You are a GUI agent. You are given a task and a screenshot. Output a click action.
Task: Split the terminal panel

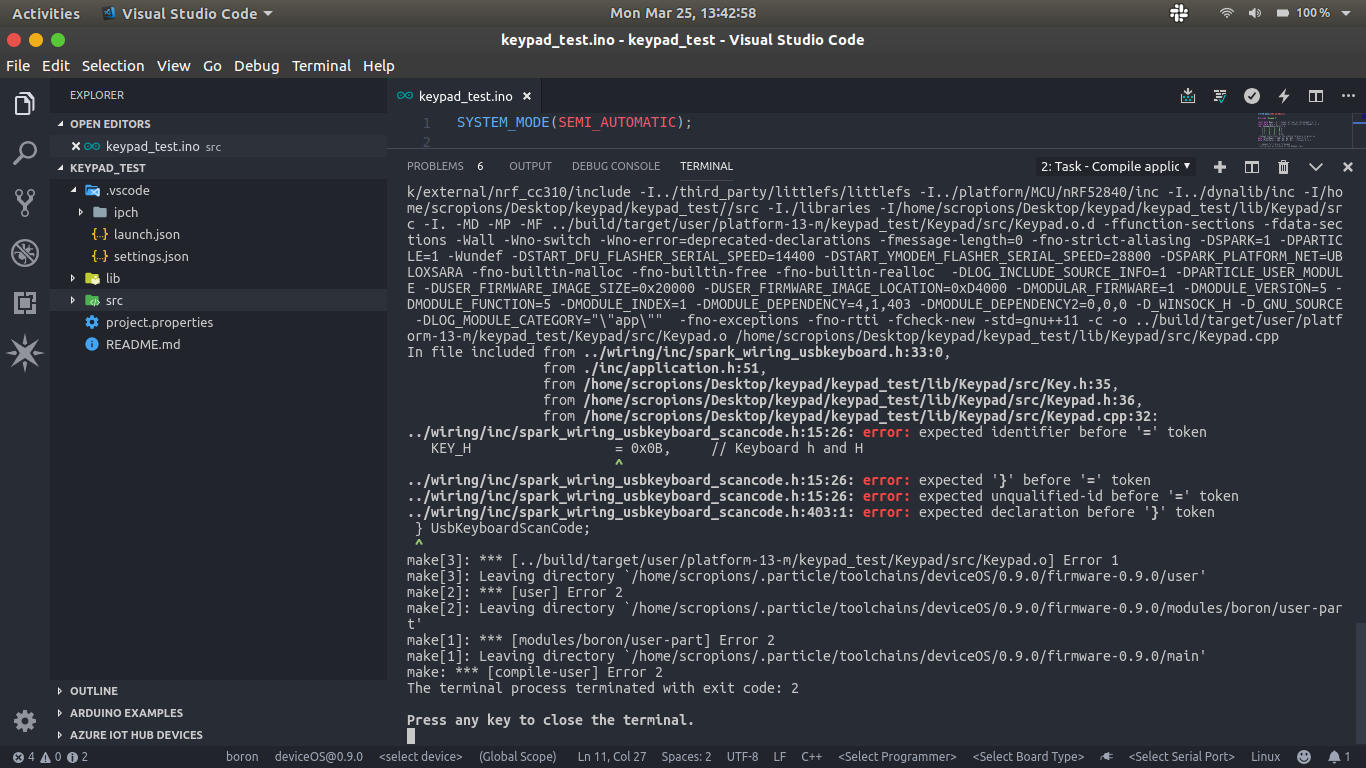1252,167
